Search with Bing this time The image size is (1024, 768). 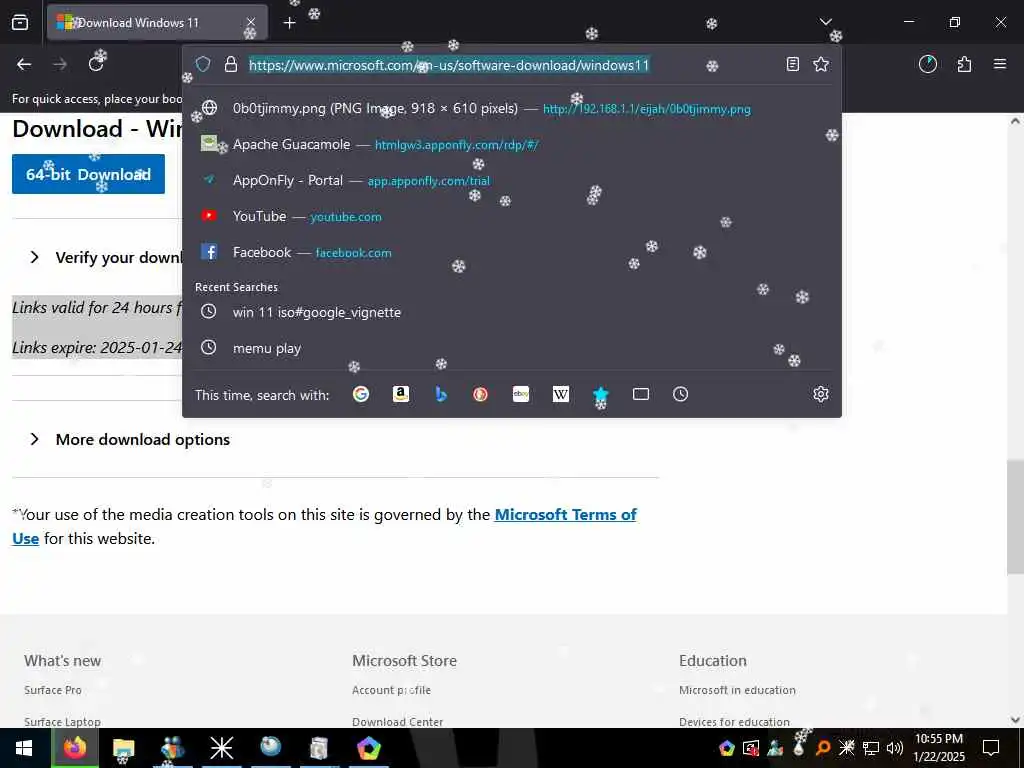coord(441,394)
